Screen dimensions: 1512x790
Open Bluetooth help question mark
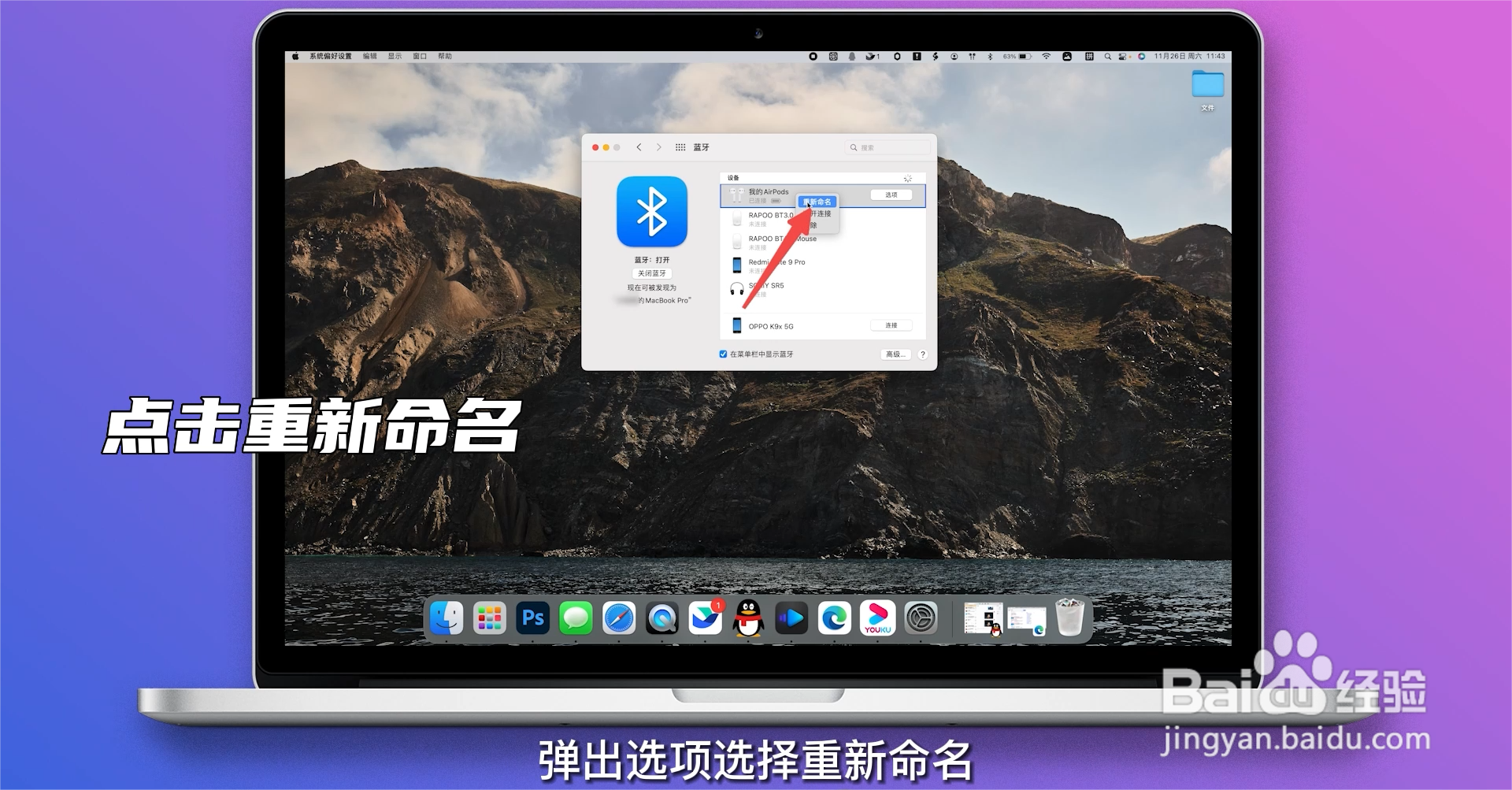[x=923, y=354]
